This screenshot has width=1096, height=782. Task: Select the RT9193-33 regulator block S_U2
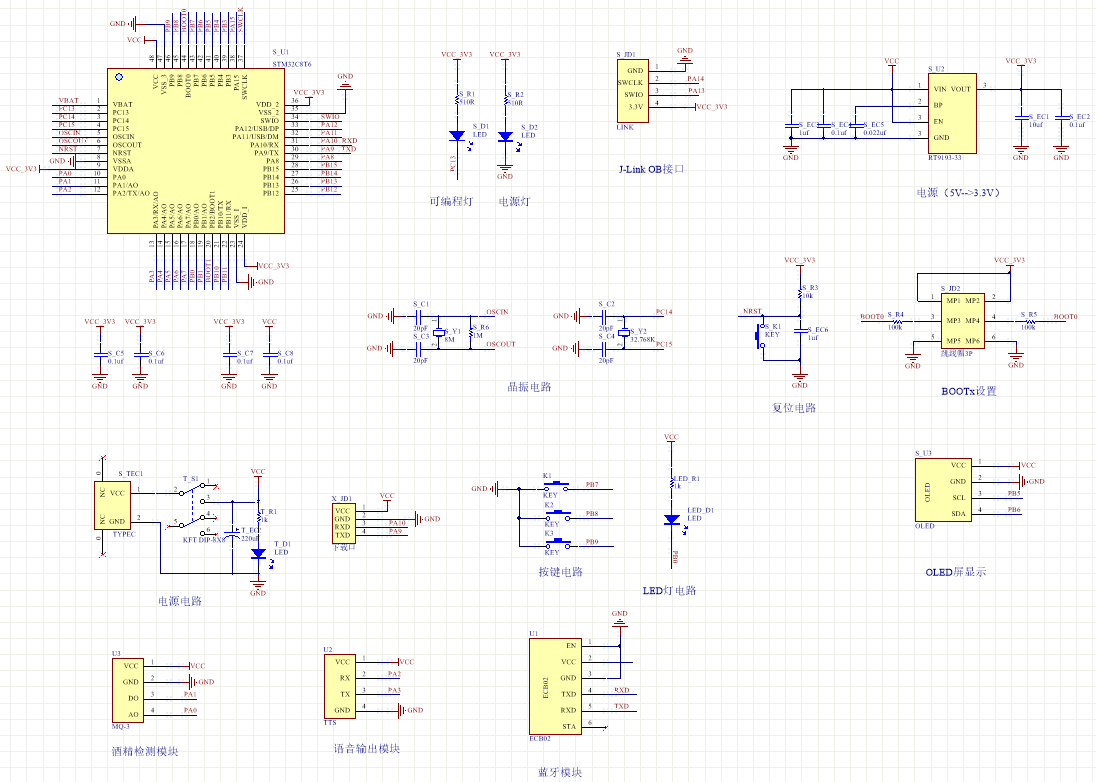click(x=952, y=113)
